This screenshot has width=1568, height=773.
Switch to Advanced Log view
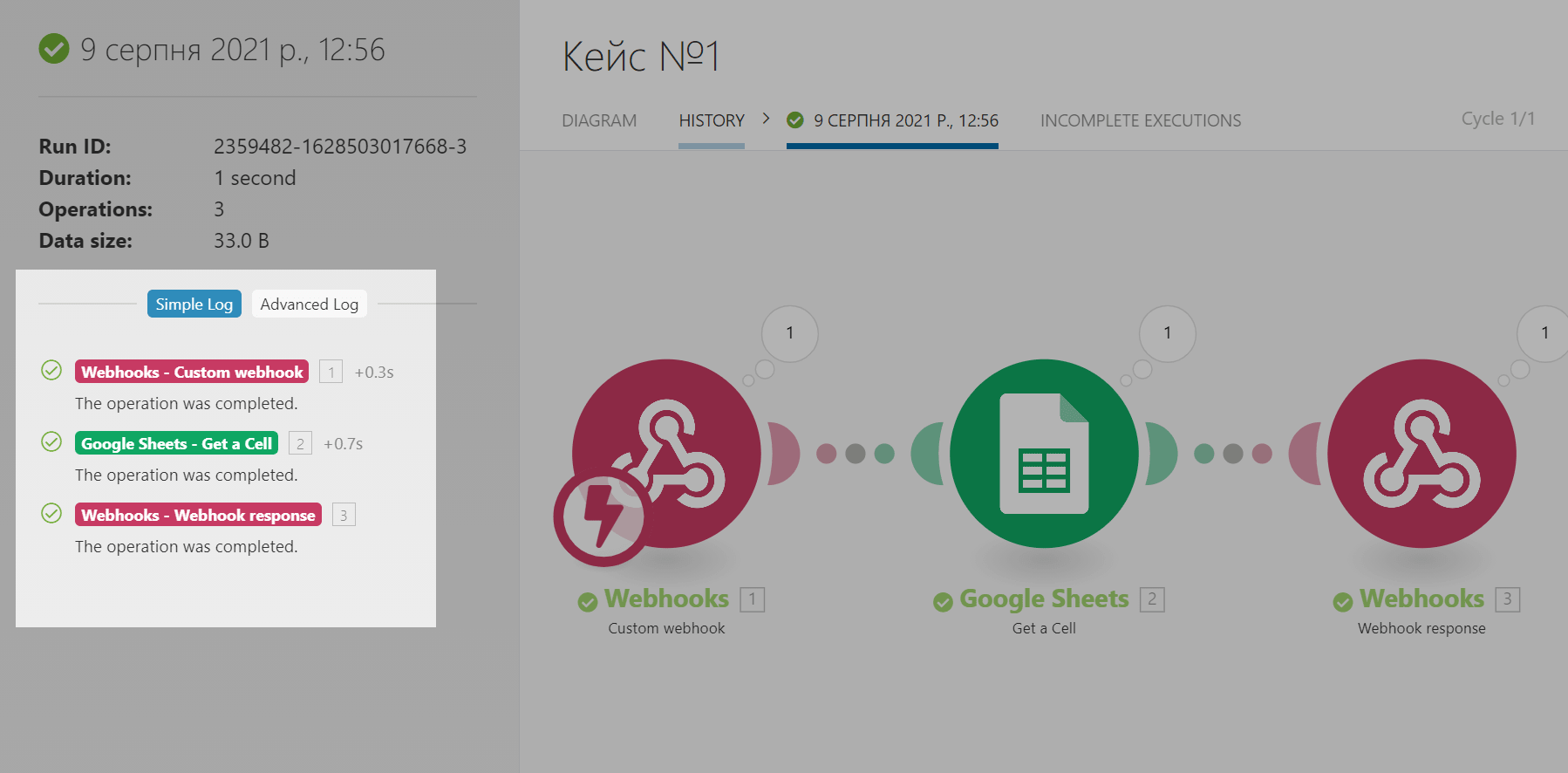pyautogui.click(x=309, y=304)
